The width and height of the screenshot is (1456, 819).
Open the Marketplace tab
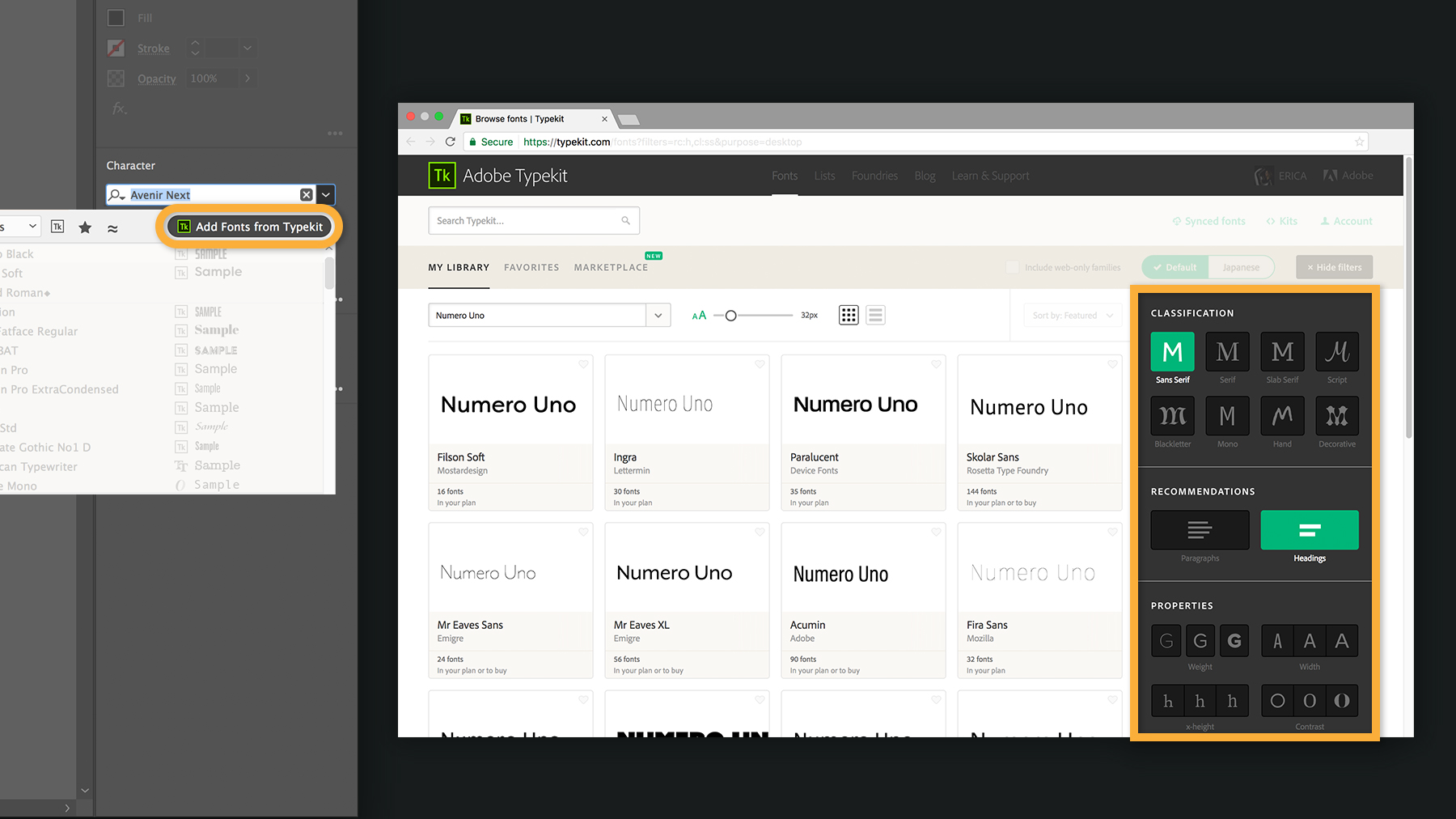[x=611, y=267]
